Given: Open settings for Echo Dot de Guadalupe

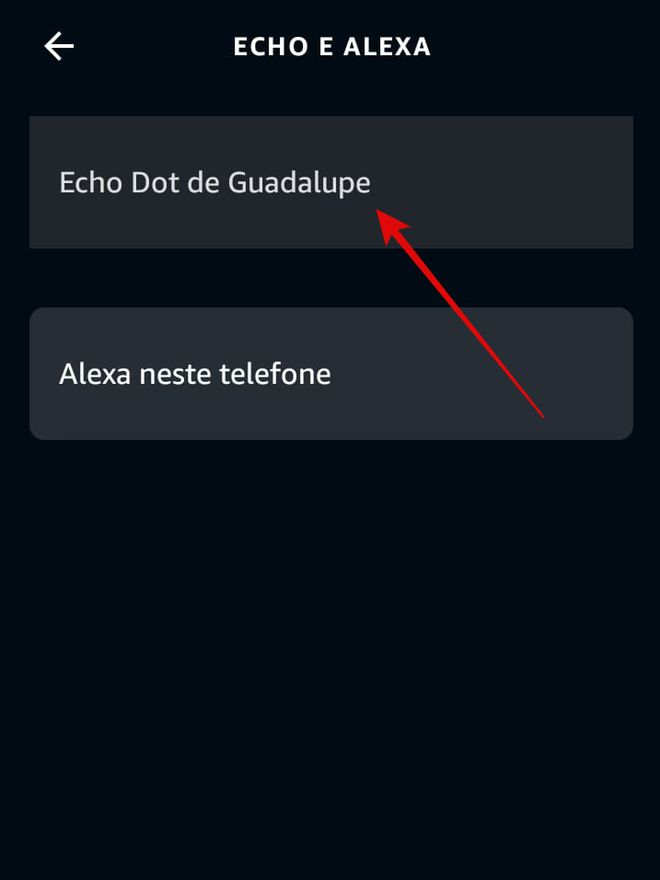Looking at the screenshot, I should pyautogui.click(x=331, y=182).
